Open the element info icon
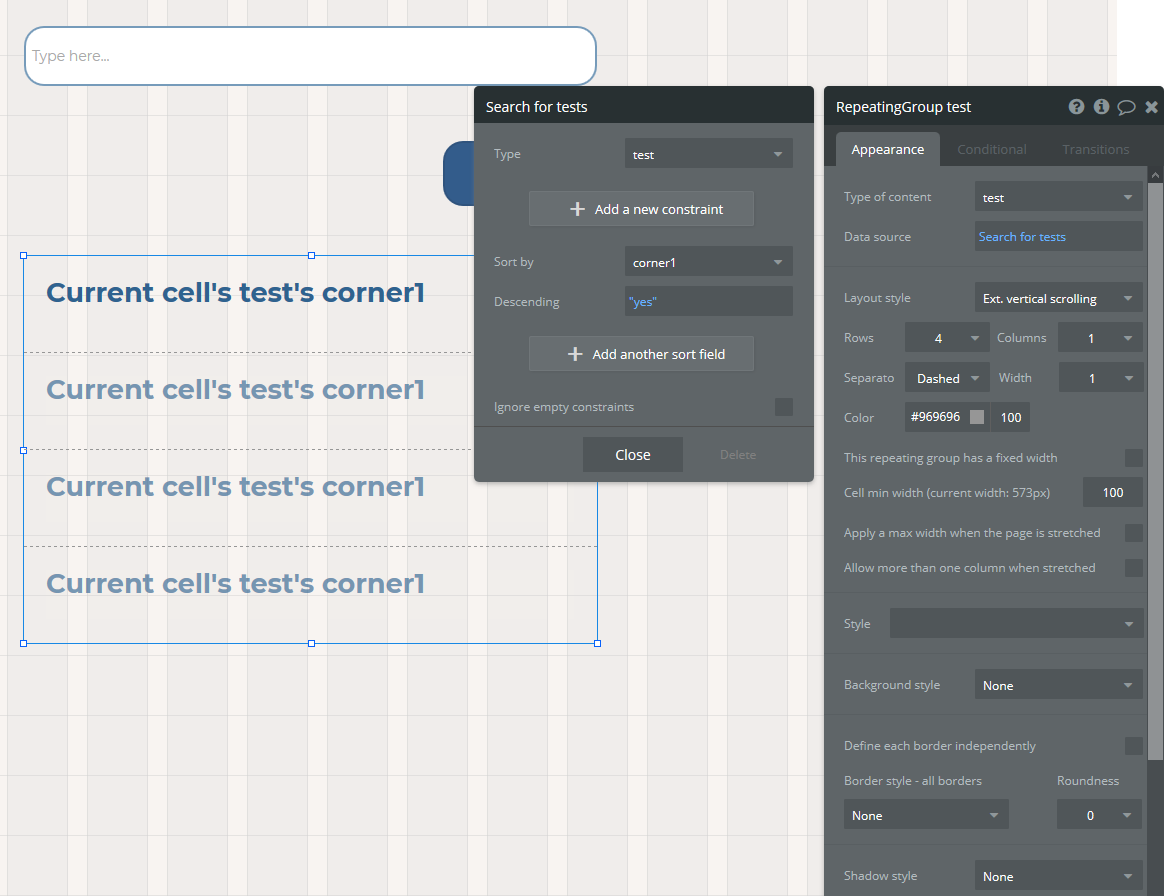The image size is (1164, 896). pyautogui.click(x=1101, y=107)
